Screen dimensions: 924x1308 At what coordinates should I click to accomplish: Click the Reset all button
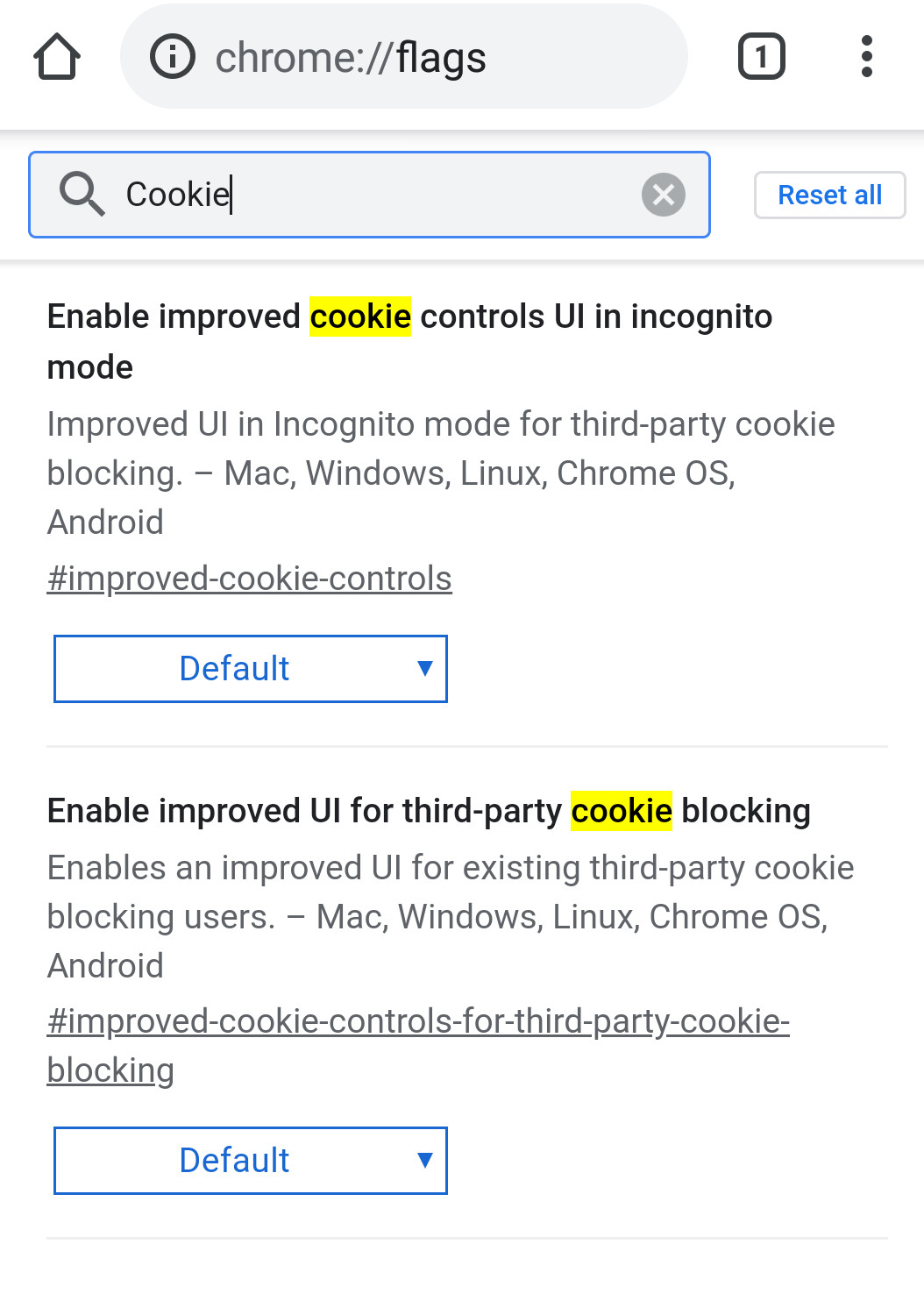point(828,195)
